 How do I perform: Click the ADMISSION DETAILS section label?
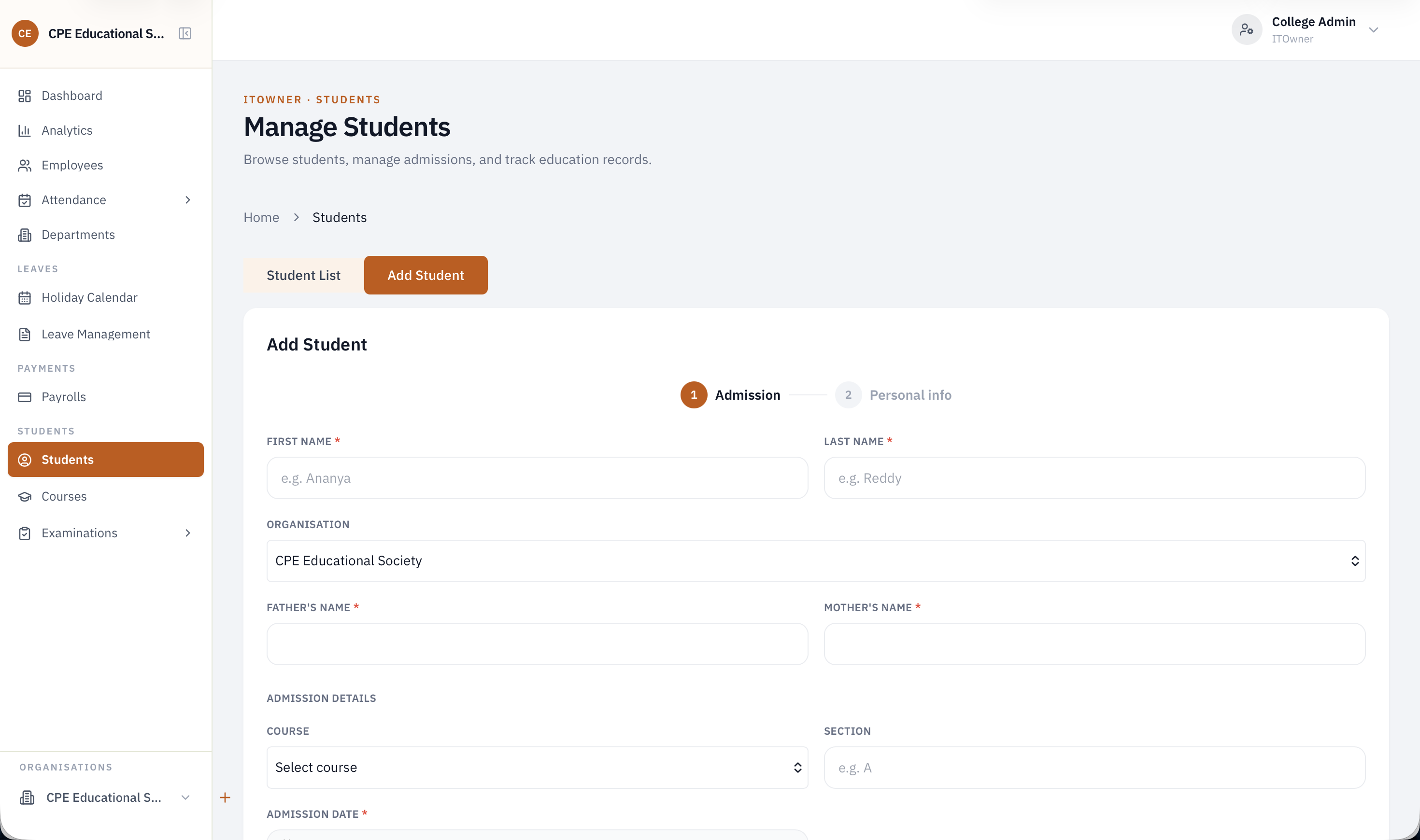pos(321,698)
